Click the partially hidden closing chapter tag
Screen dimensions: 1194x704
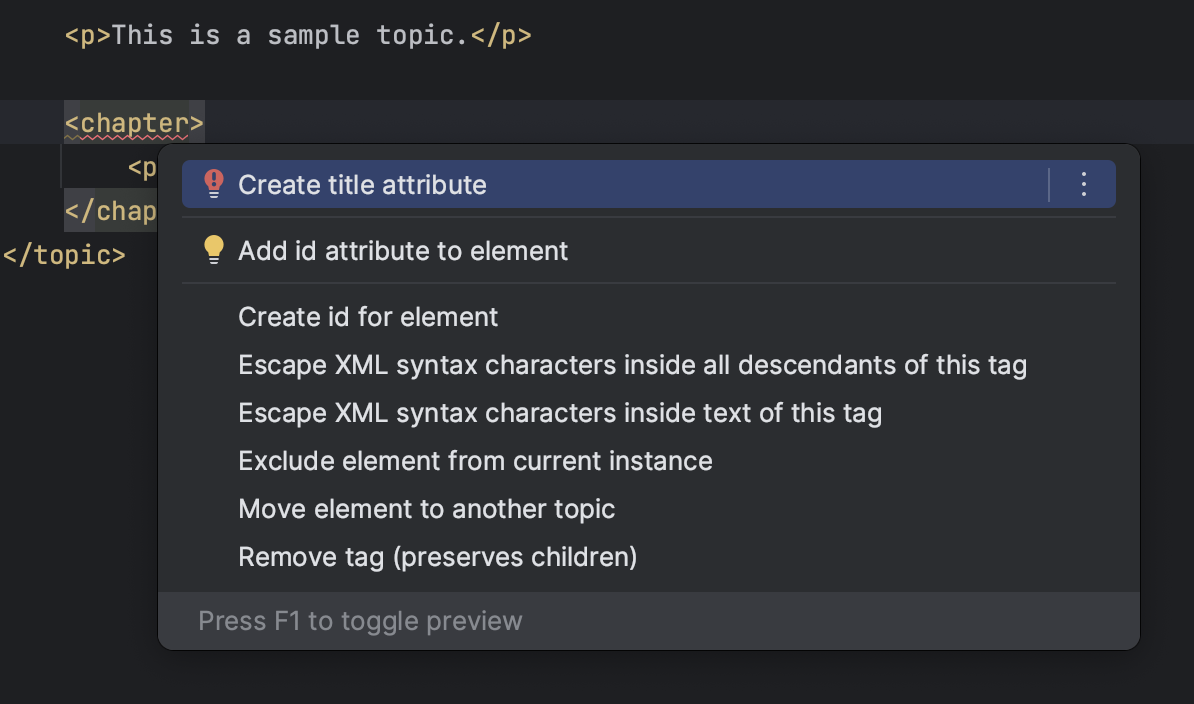[x=110, y=212]
